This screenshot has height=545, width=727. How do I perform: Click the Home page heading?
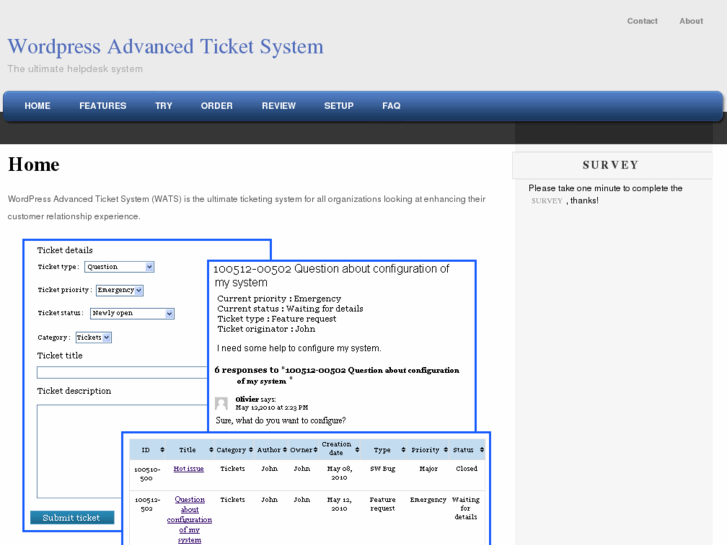click(x=33, y=165)
